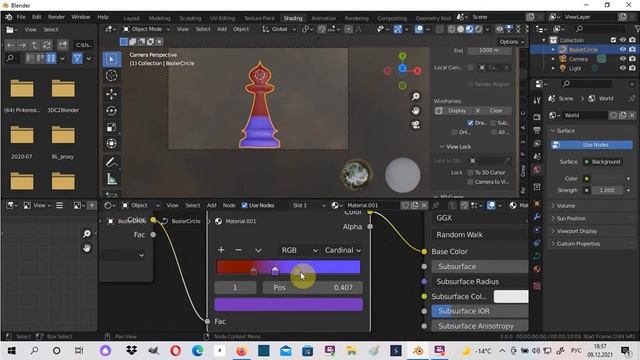Expand the Viewport Display panel
The height and width of the screenshot is (360, 640).
pos(576,231)
